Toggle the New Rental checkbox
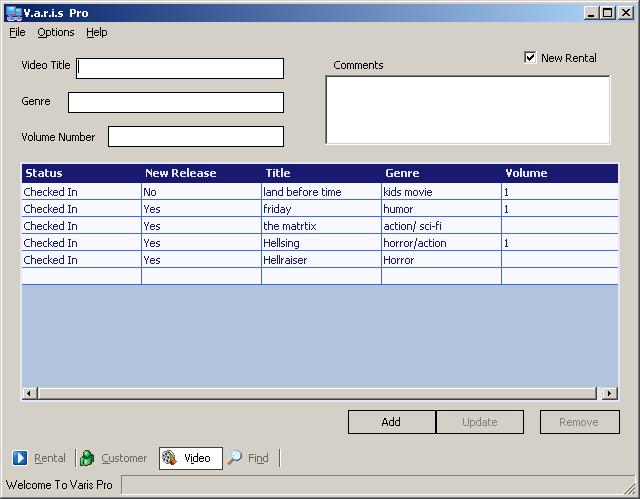This screenshot has height=499, width=640. pyautogui.click(x=530, y=57)
